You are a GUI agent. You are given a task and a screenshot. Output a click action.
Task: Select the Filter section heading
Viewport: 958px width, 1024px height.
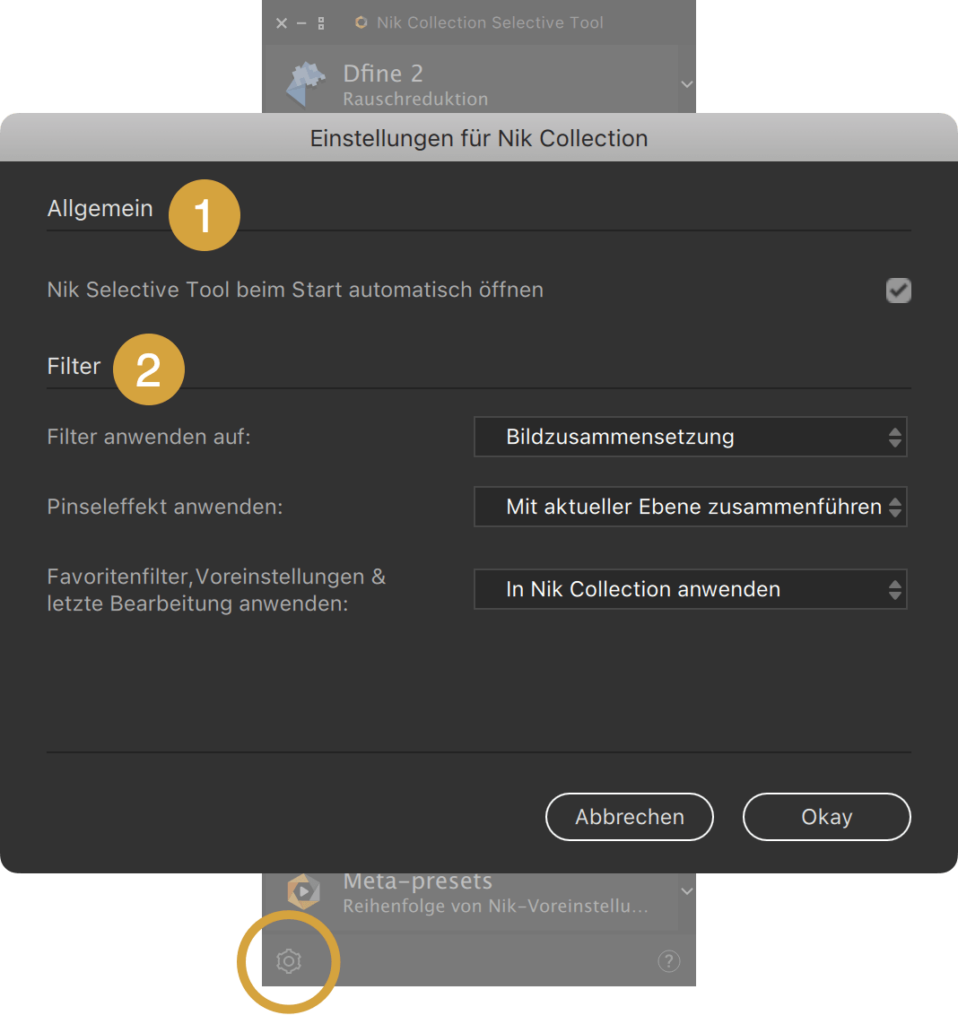tap(74, 366)
